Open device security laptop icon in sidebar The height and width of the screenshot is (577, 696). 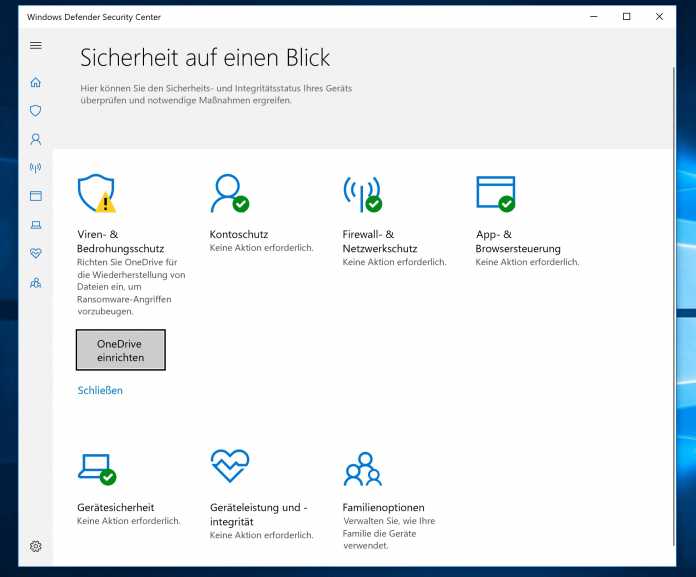click(36, 225)
